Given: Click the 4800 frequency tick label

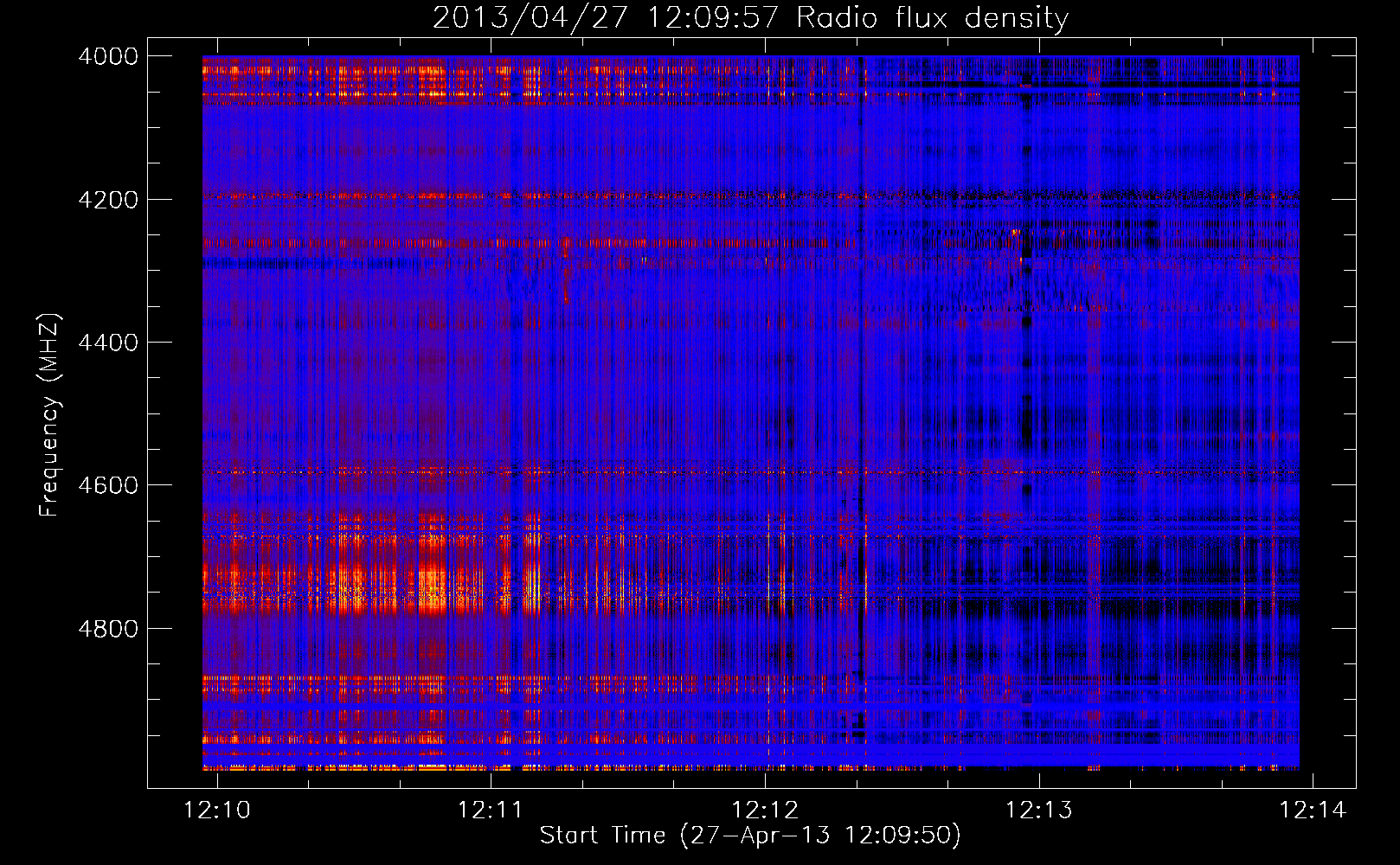Looking at the screenshot, I should pyautogui.click(x=108, y=629).
